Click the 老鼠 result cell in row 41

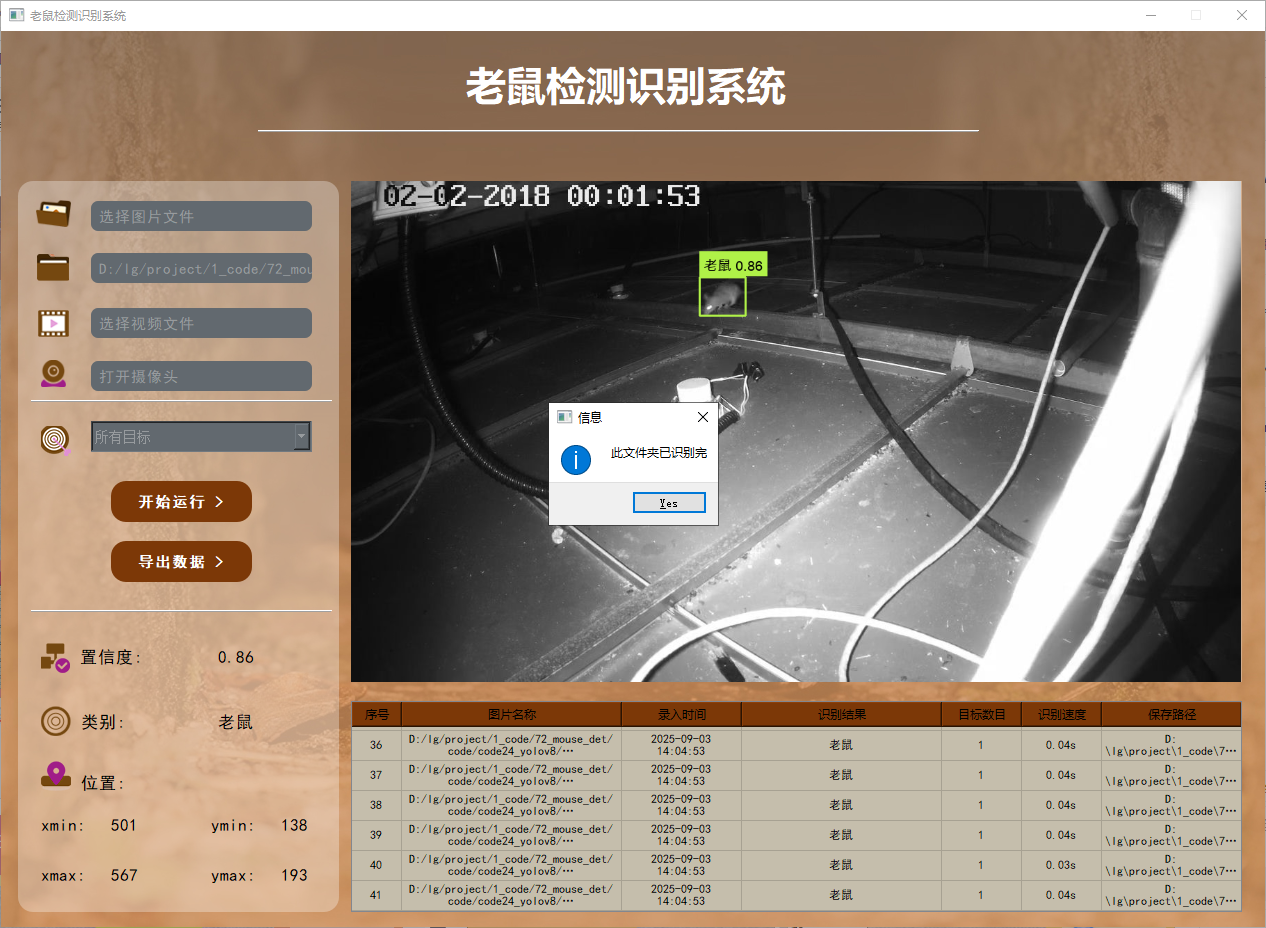pyautogui.click(x=841, y=895)
